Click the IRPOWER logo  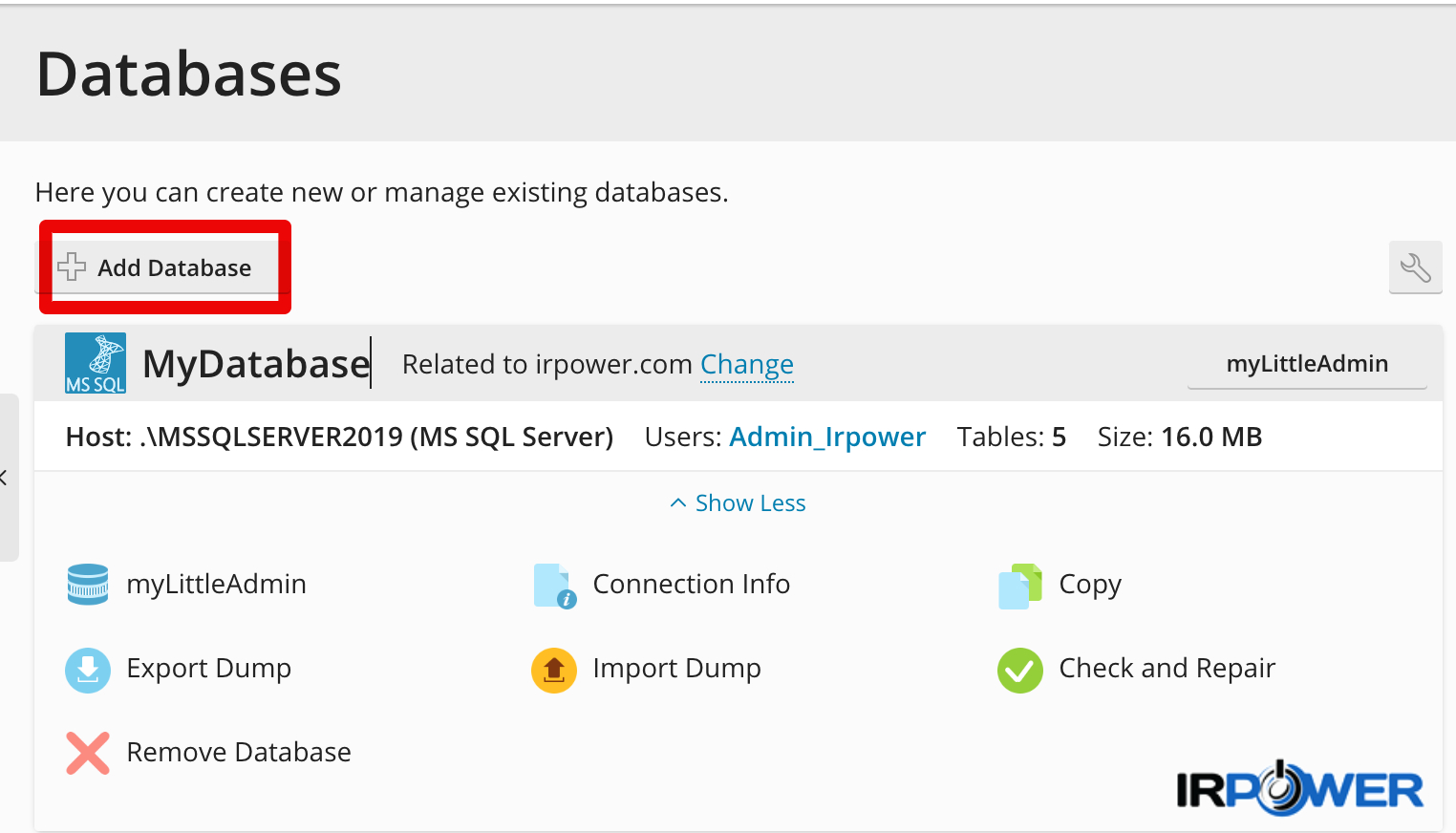pyautogui.click(x=1300, y=789)
